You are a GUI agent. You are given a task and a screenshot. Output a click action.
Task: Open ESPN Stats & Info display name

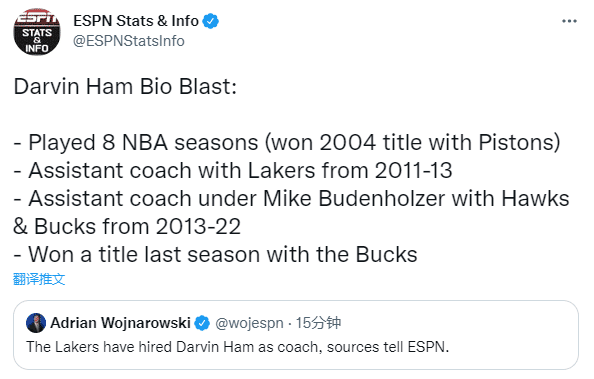click(136, 21)
